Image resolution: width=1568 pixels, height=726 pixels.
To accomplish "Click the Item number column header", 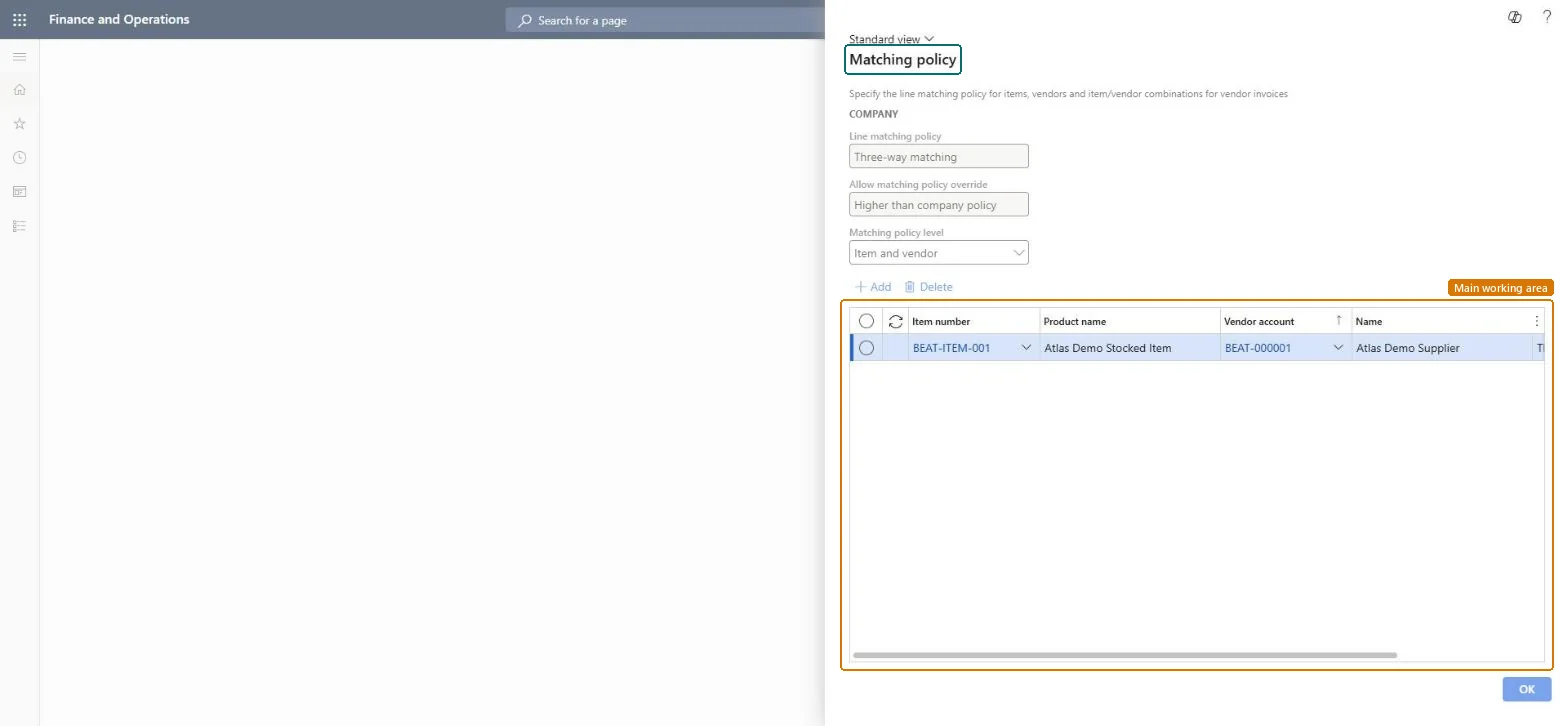I will [x=974, y=321].
